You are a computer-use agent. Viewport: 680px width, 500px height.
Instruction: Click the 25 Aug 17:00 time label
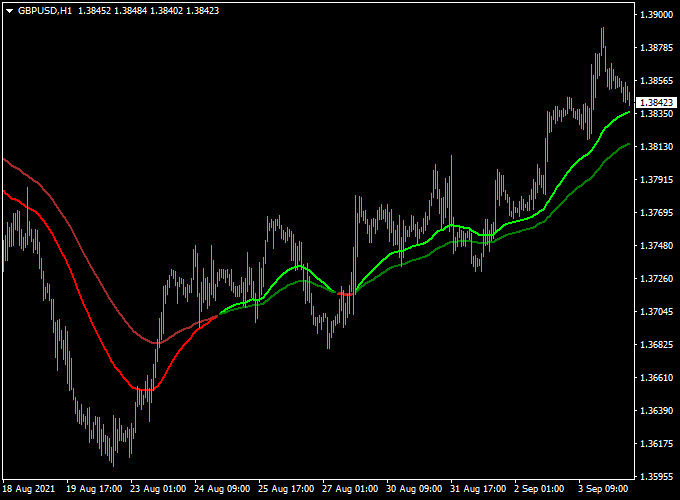[286, 489]
